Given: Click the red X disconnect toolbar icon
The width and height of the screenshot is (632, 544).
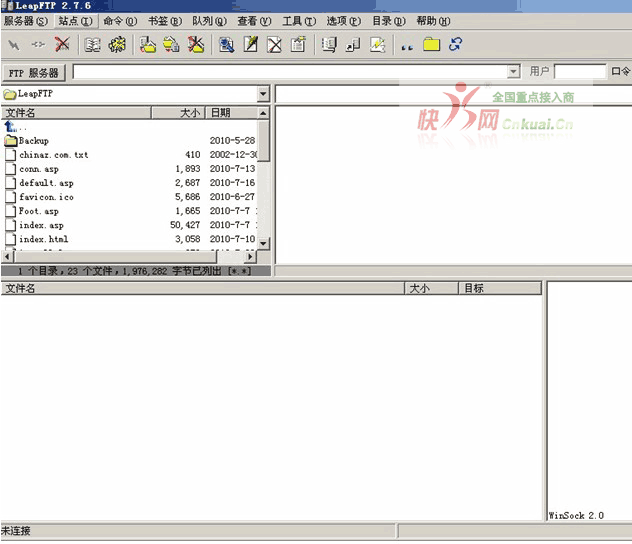Looking at the screenshot, I should click(x=62, y=44).
